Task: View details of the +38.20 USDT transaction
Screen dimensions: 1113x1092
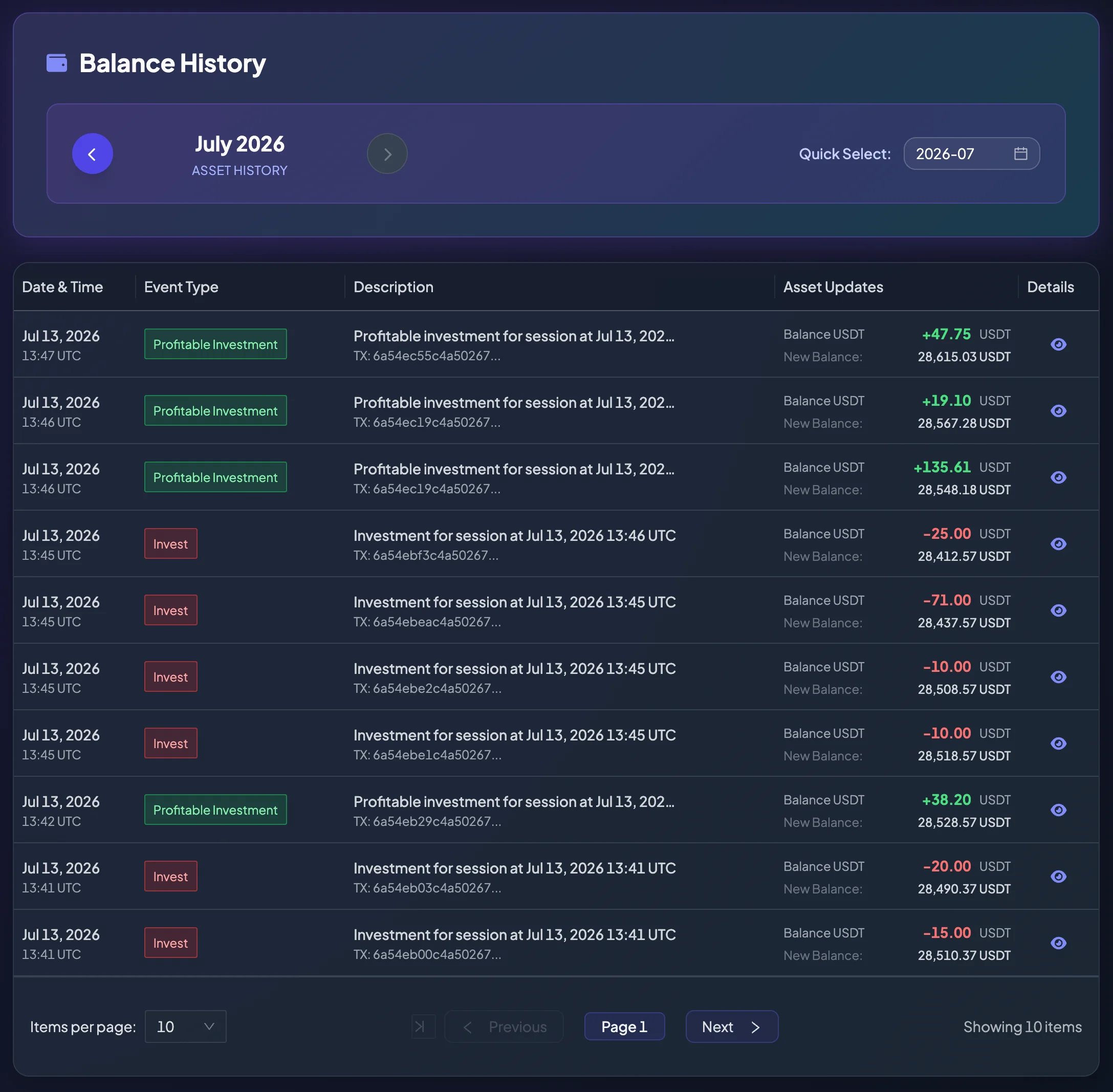Action: (1059, 810)
